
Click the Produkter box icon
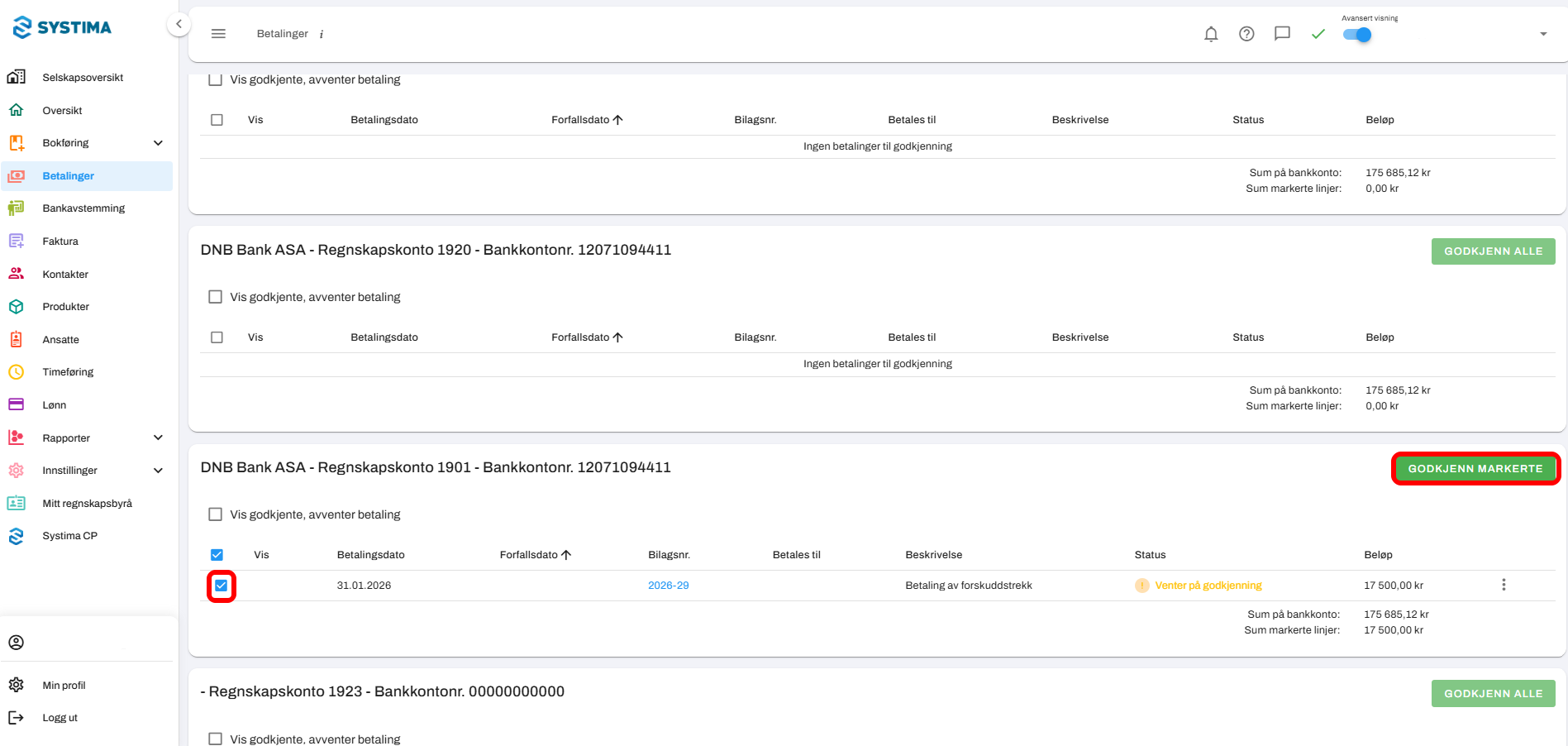16,306
